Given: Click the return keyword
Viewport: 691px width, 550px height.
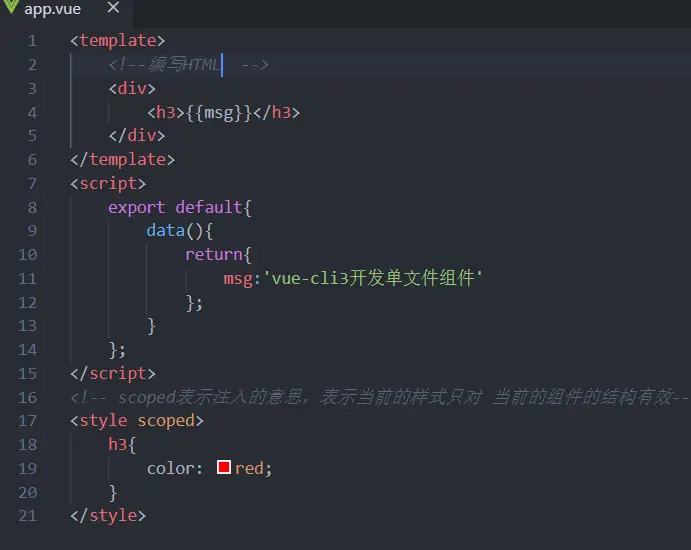Looking at the screenshot, I should (214, 255).
